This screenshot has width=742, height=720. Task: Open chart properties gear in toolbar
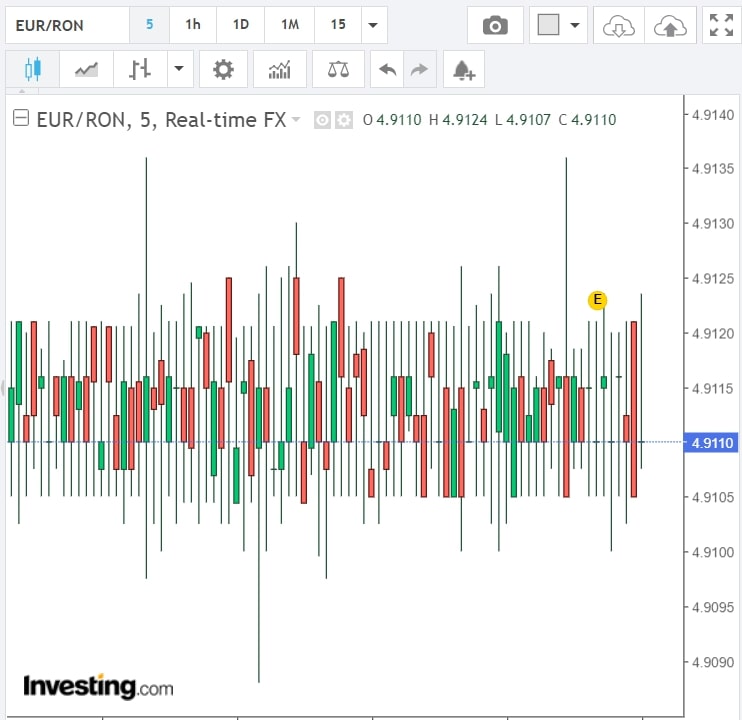(x=223, y=69)
